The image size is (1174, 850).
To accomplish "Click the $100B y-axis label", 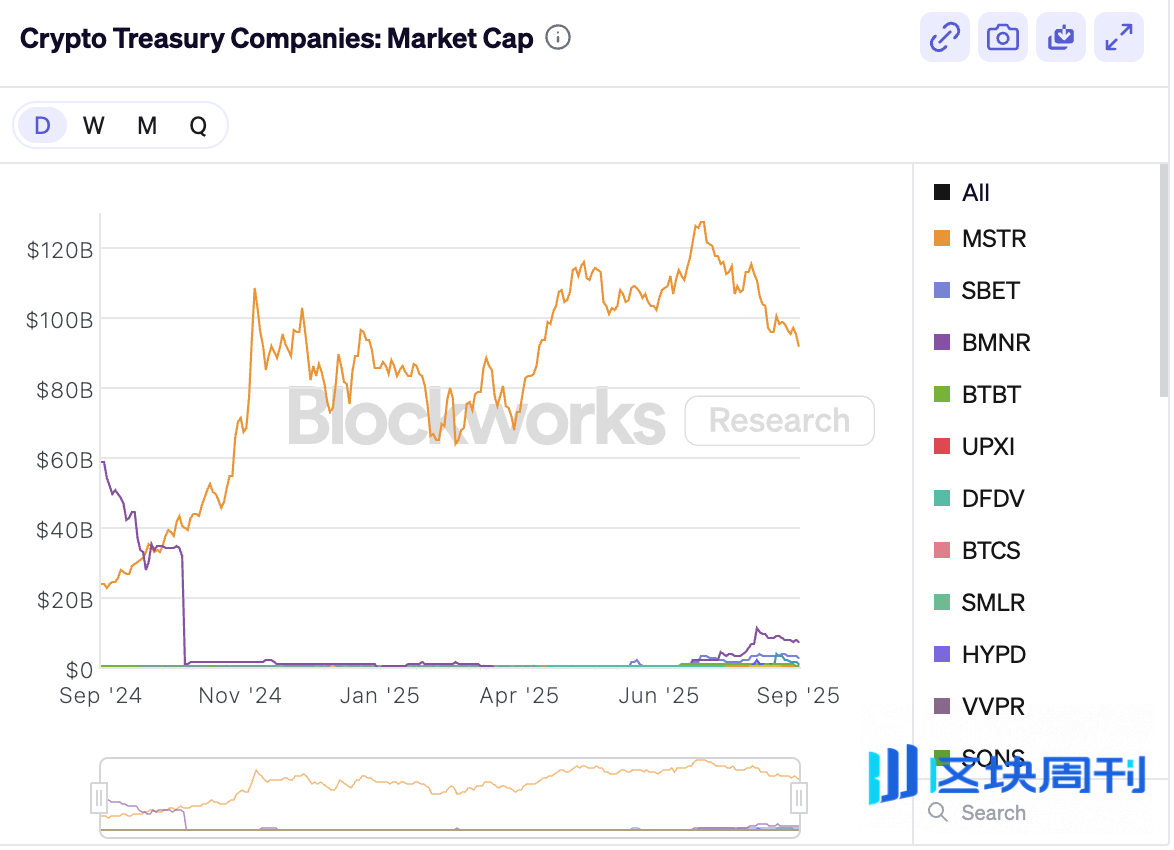I will coord(60,321).
